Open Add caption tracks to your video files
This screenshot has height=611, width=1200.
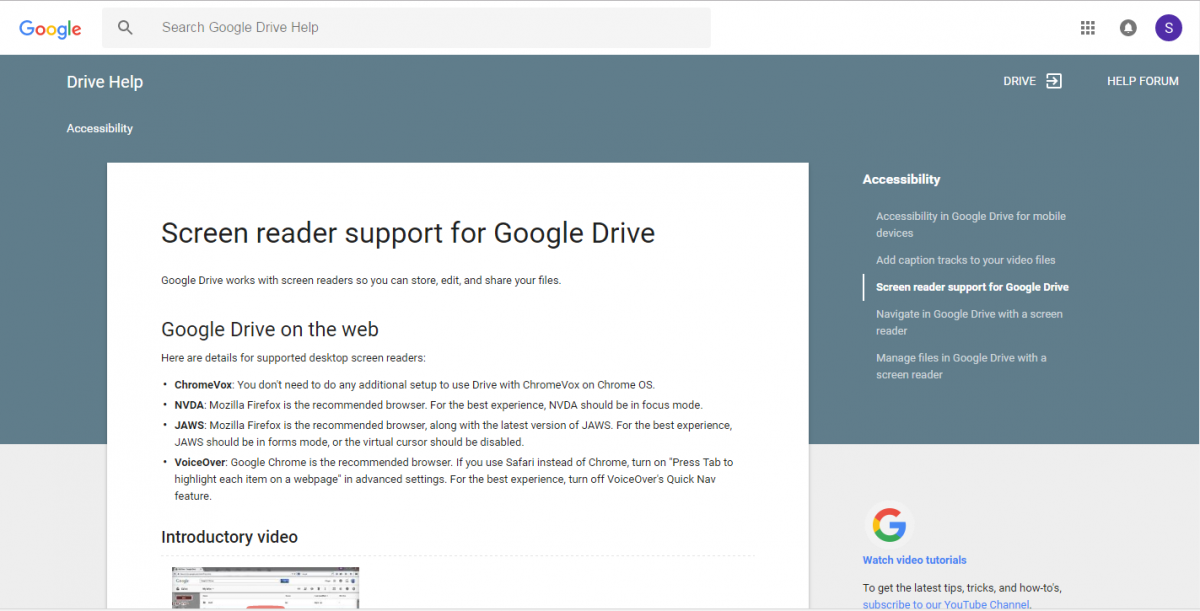click(965, 260)
